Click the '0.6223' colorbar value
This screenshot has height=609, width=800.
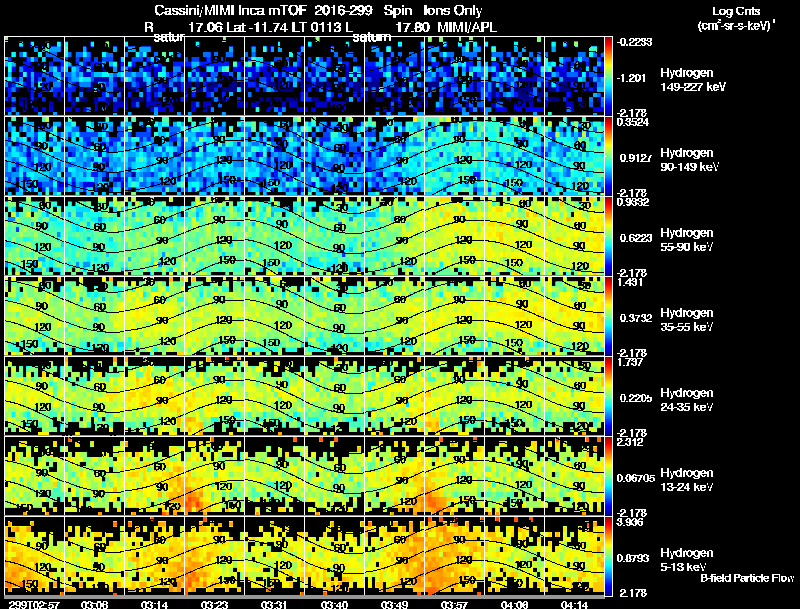click(636, 238)
